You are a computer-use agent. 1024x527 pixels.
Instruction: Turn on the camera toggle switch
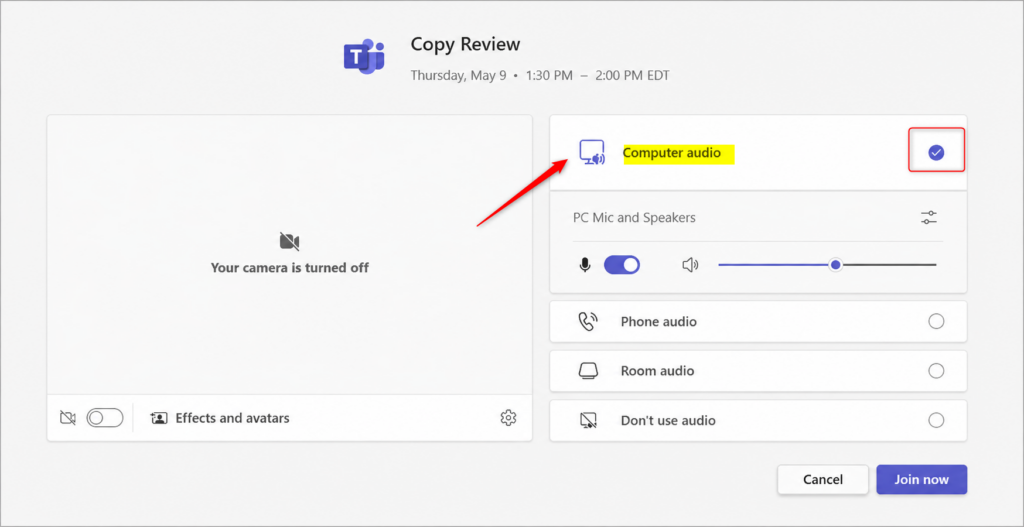tap(105, 418)
